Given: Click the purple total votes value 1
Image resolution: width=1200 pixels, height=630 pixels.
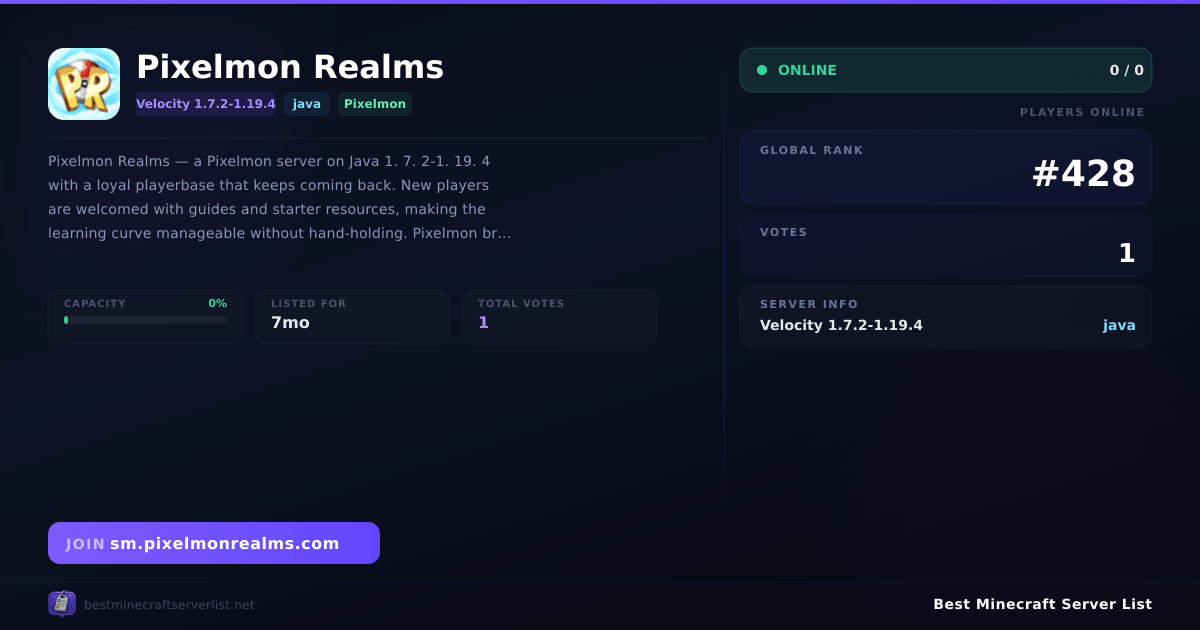Looking at the screenshot, I should pyautogui.click(x=483, y=322).
